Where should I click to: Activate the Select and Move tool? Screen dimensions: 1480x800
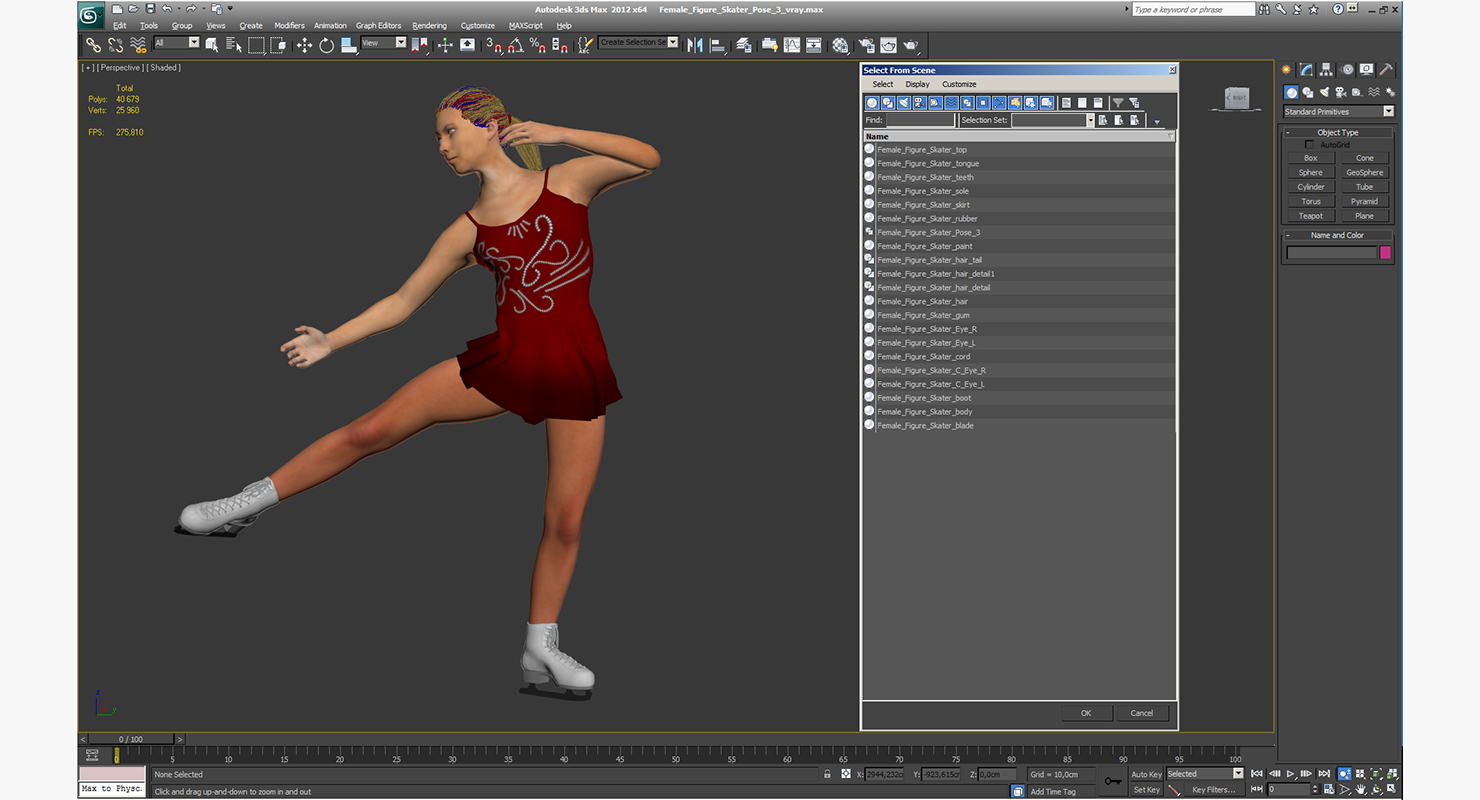[x=304, y=45]
